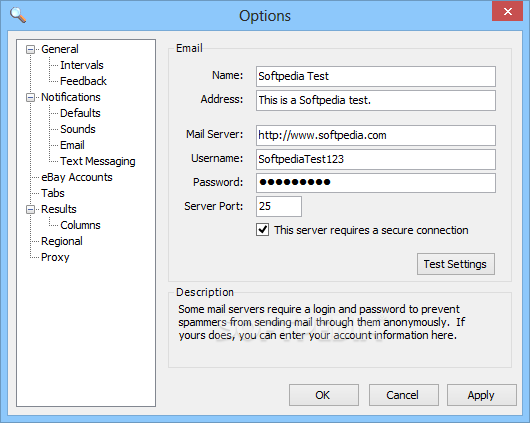Apply the email settings
The image size is (530, 423).
point(482,395)
